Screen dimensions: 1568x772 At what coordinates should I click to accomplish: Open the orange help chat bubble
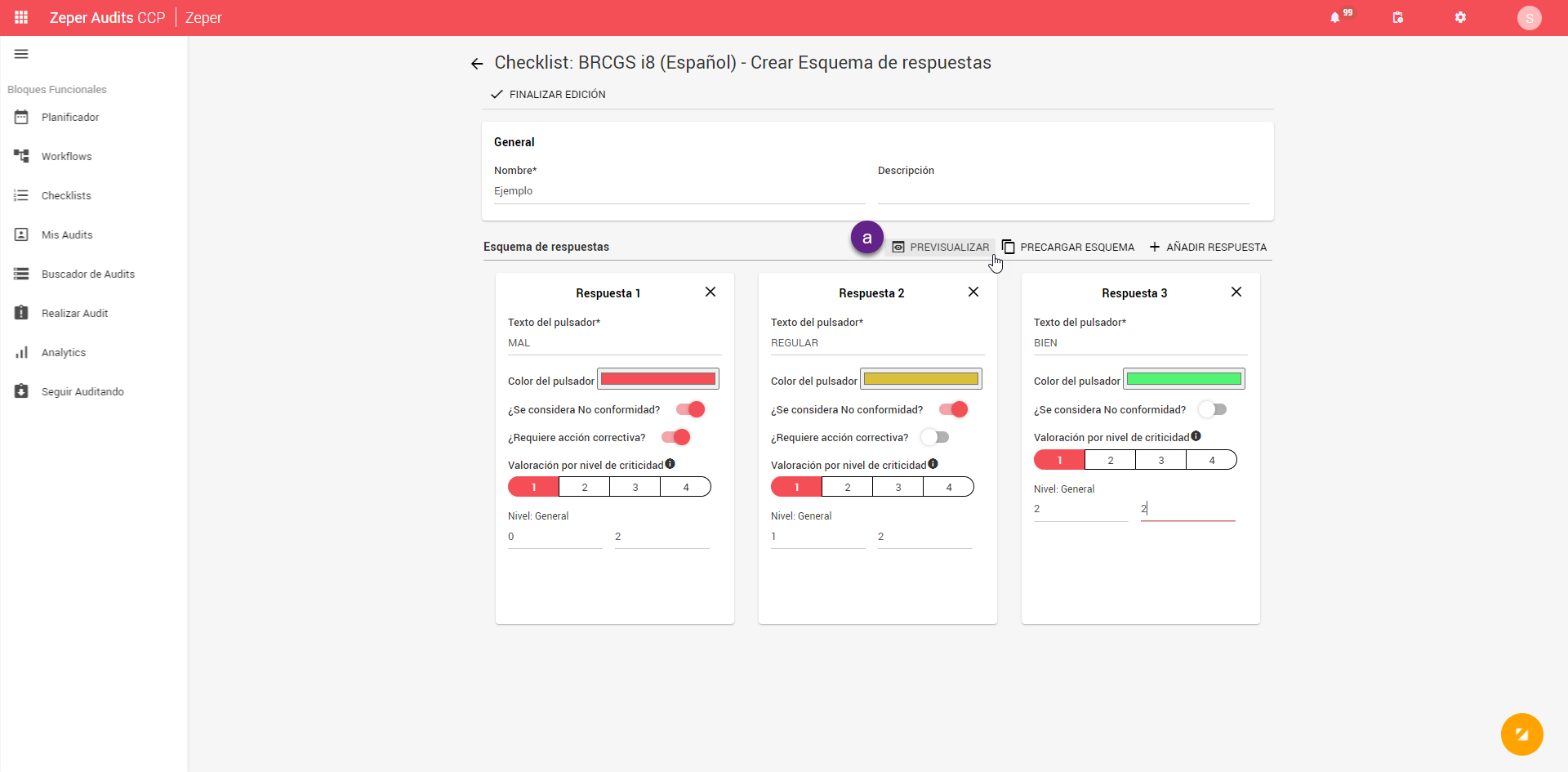pyautogui.click(x=1521, y=734)
